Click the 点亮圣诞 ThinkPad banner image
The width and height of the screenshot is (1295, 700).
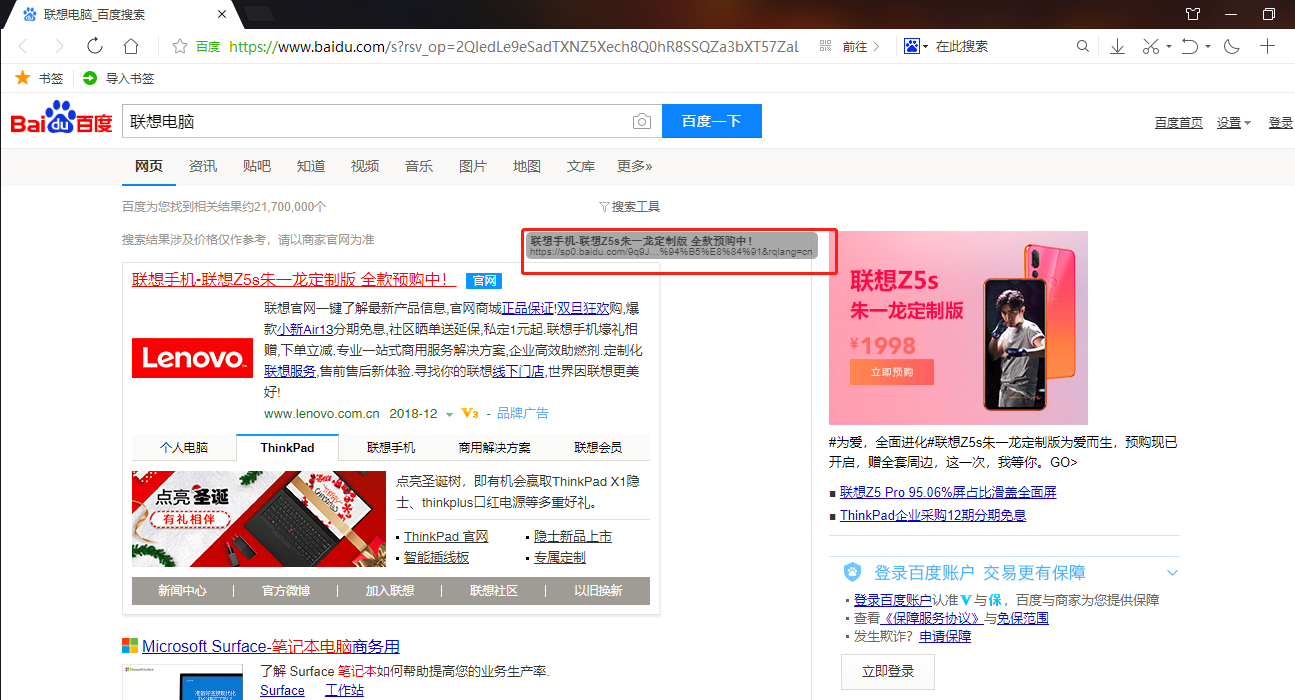[259, 519]
